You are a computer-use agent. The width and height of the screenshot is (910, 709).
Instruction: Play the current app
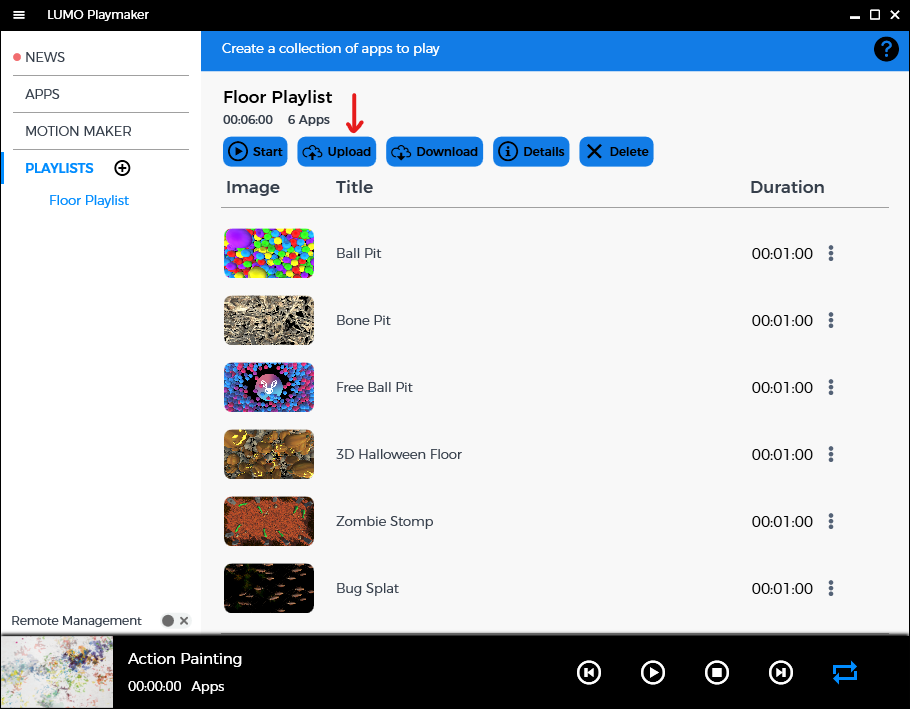click(x=653, y=672)
